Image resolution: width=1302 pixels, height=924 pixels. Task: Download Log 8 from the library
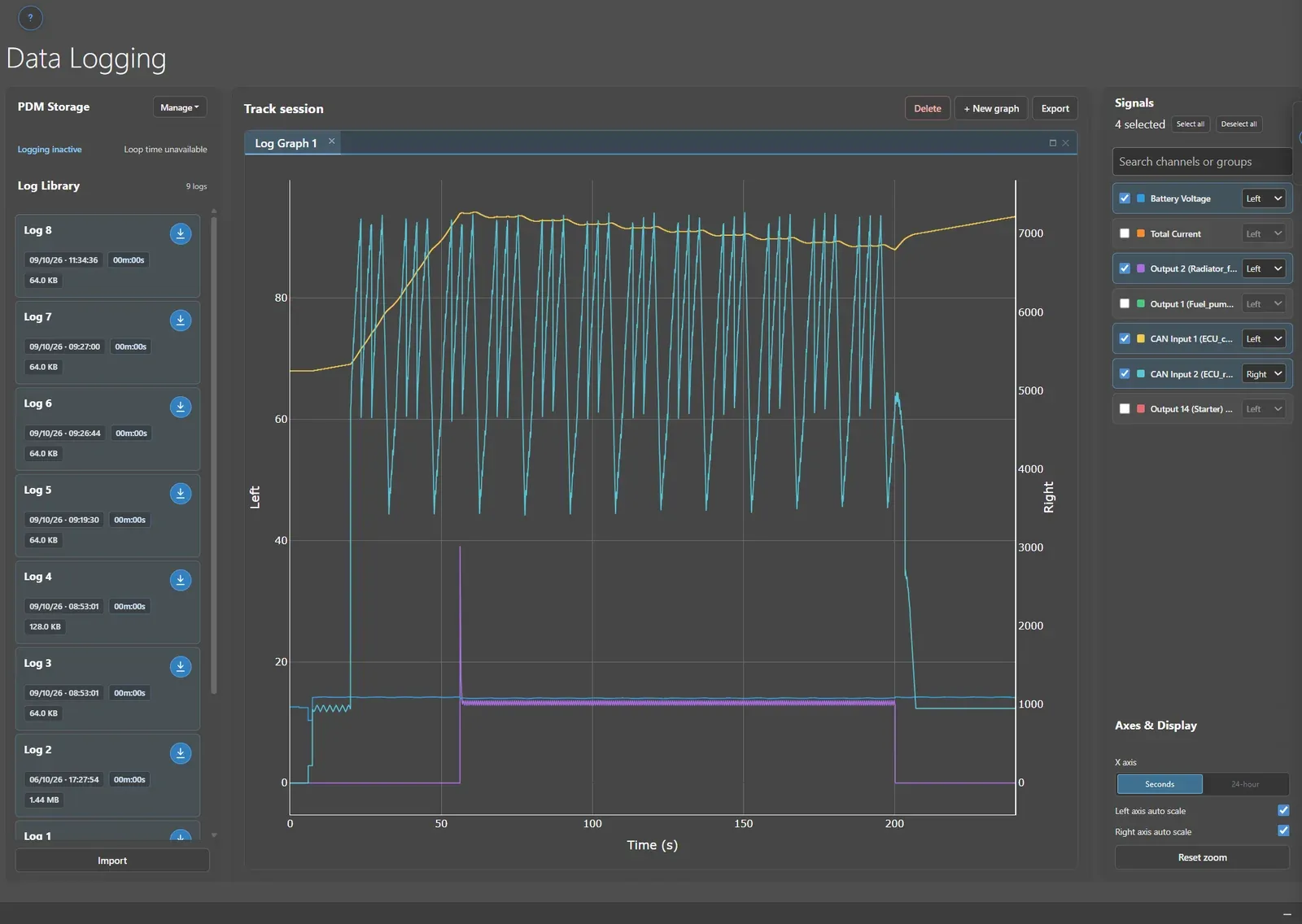pos(181,234)
